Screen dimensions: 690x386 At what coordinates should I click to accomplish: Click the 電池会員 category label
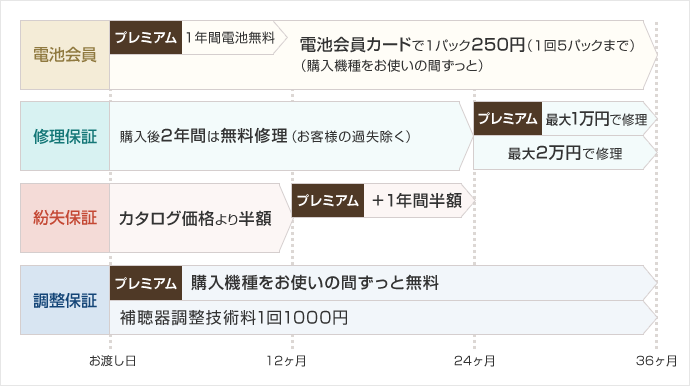point(65,55)
